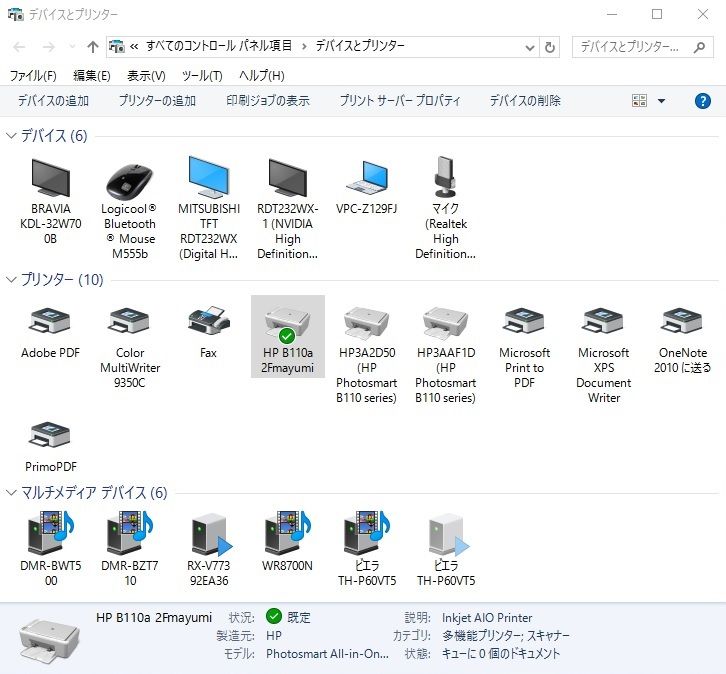The width and height of the screenshot is (726, 674).
Task: Collapse the プリンター (10) group
Action: click(x=11, y=280)
